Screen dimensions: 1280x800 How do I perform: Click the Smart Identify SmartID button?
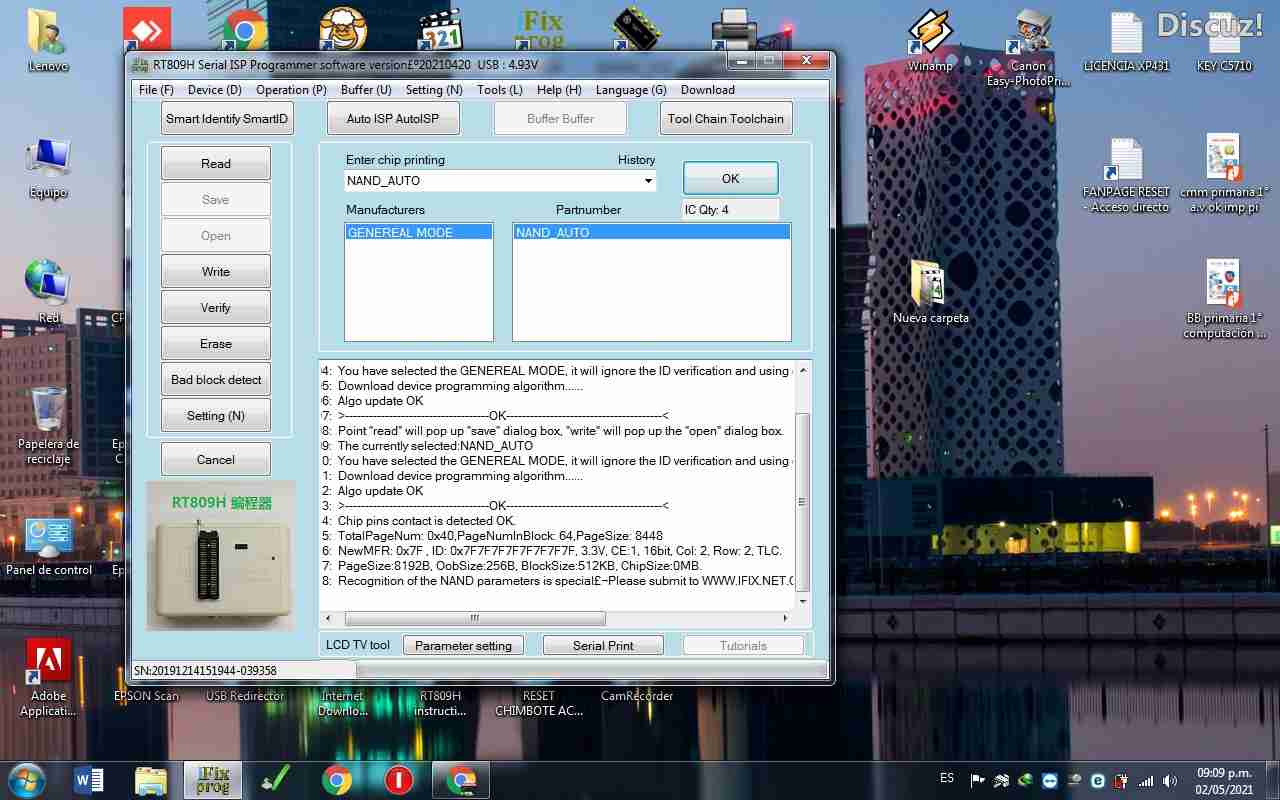[x=227, y=118]
